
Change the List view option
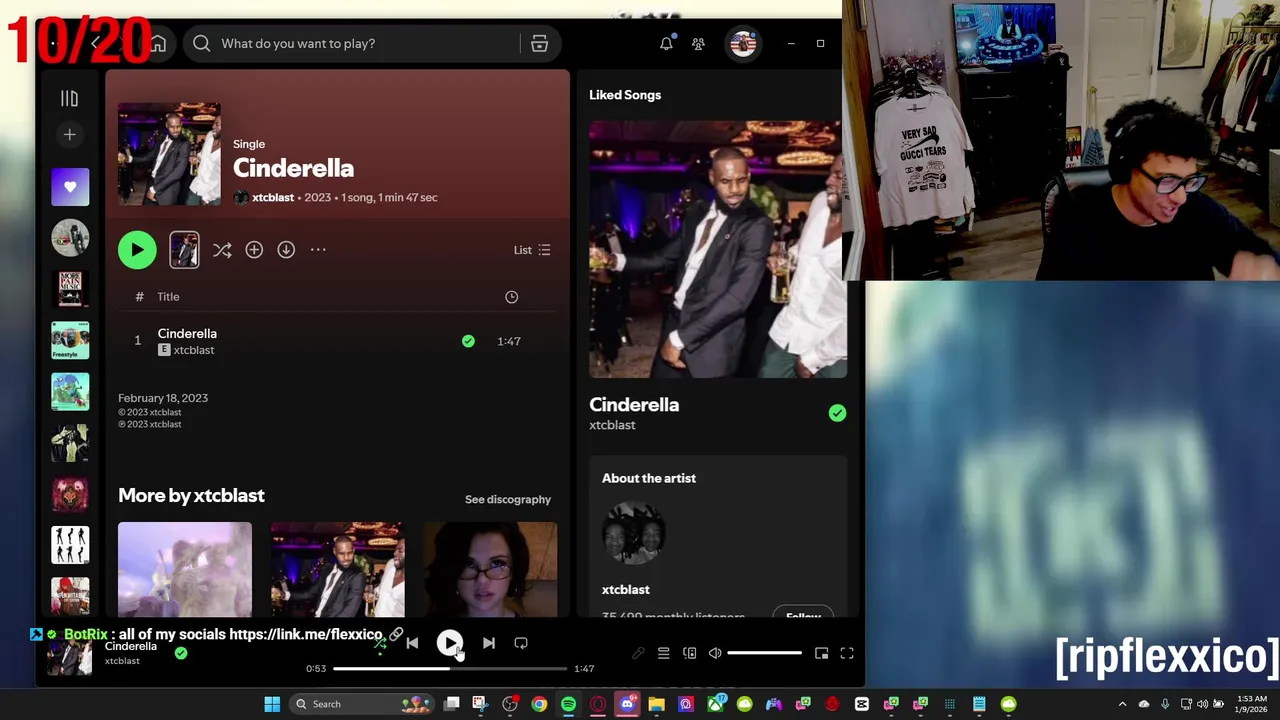tap(532, 250)
